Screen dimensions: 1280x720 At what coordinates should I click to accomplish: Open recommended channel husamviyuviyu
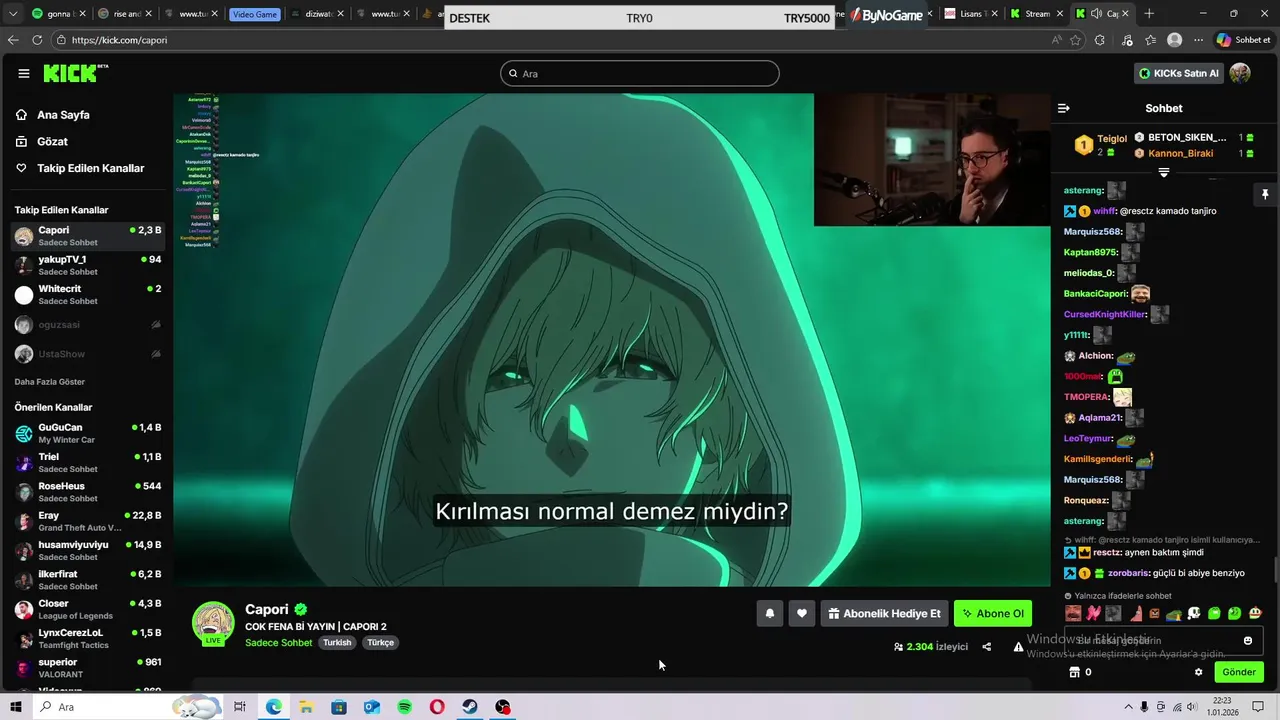tap(88, 550)
